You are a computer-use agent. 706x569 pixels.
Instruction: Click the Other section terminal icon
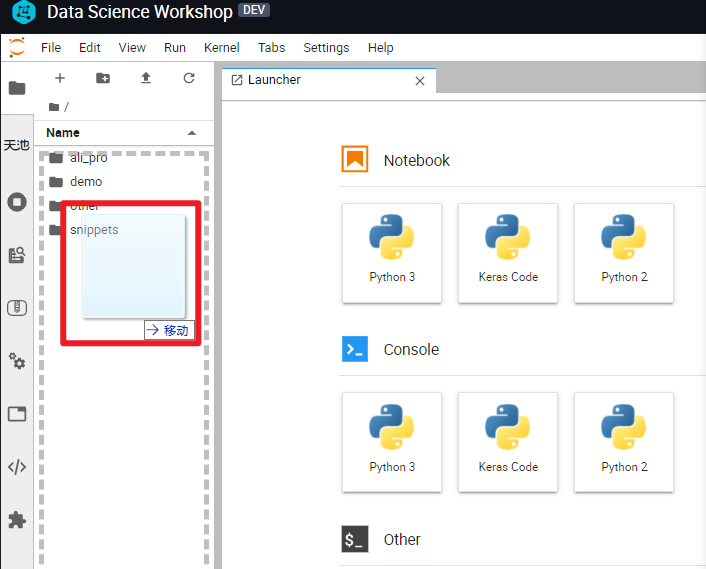tap(355, 539)
